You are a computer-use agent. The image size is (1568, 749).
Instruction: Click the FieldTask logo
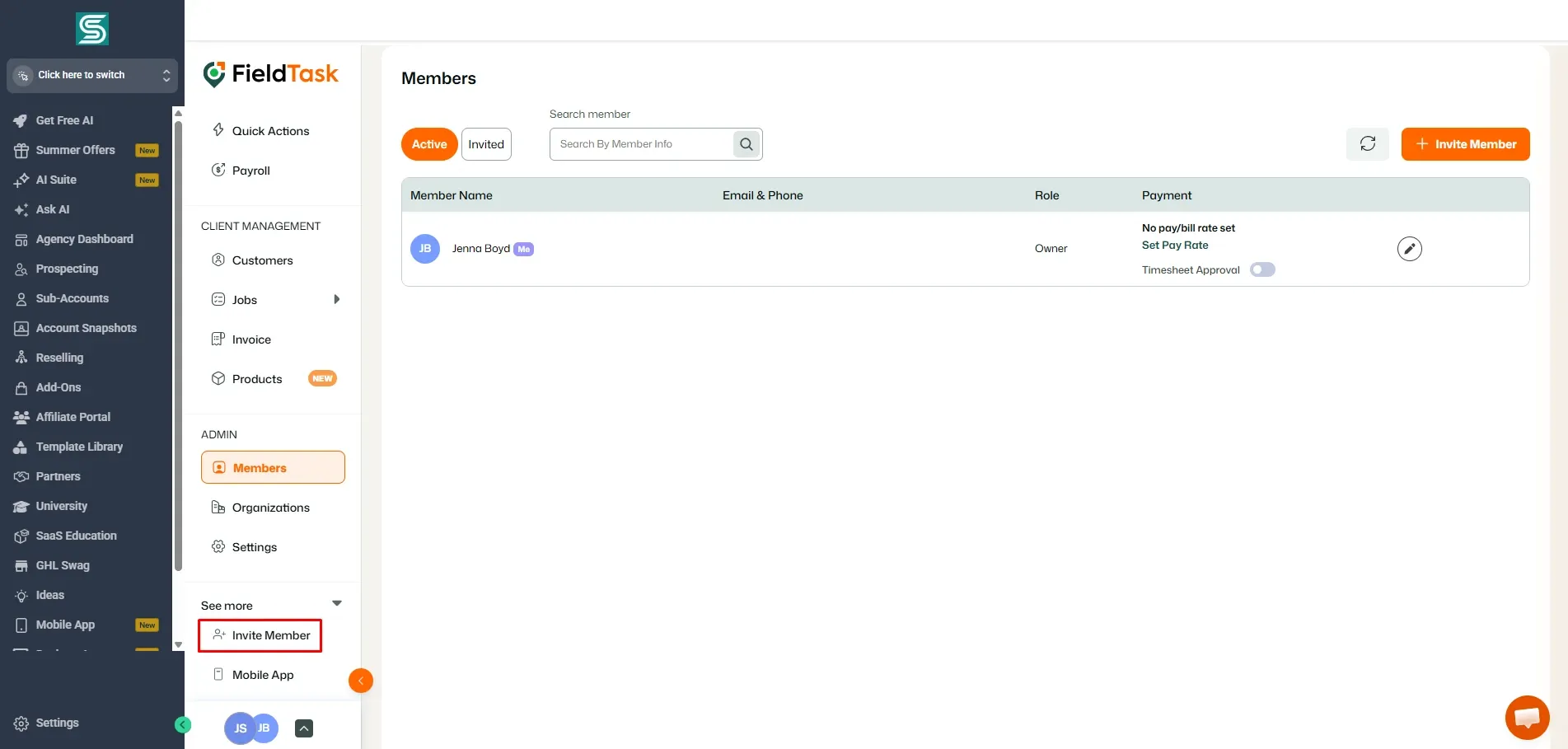coord(271,74)
